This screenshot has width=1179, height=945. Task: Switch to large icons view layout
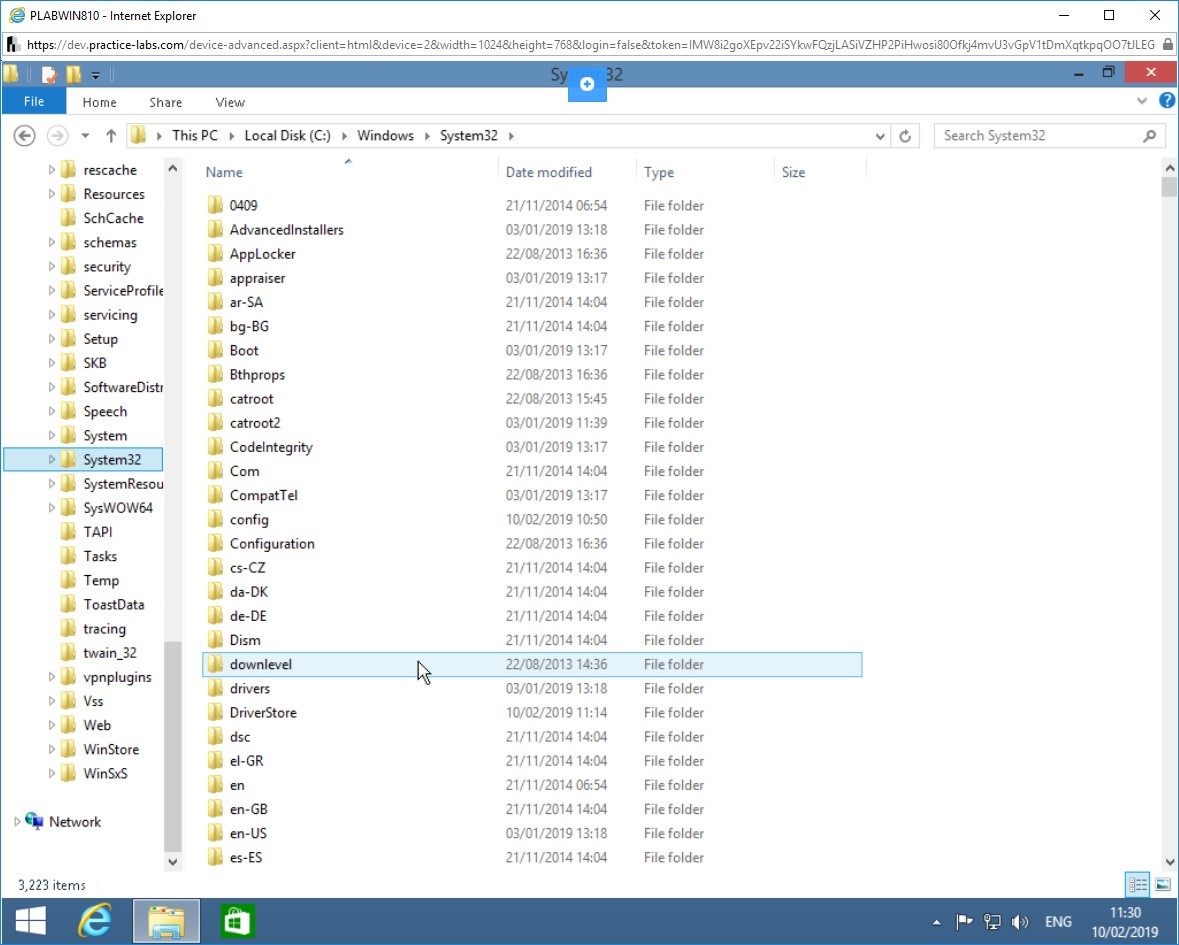1162,885
